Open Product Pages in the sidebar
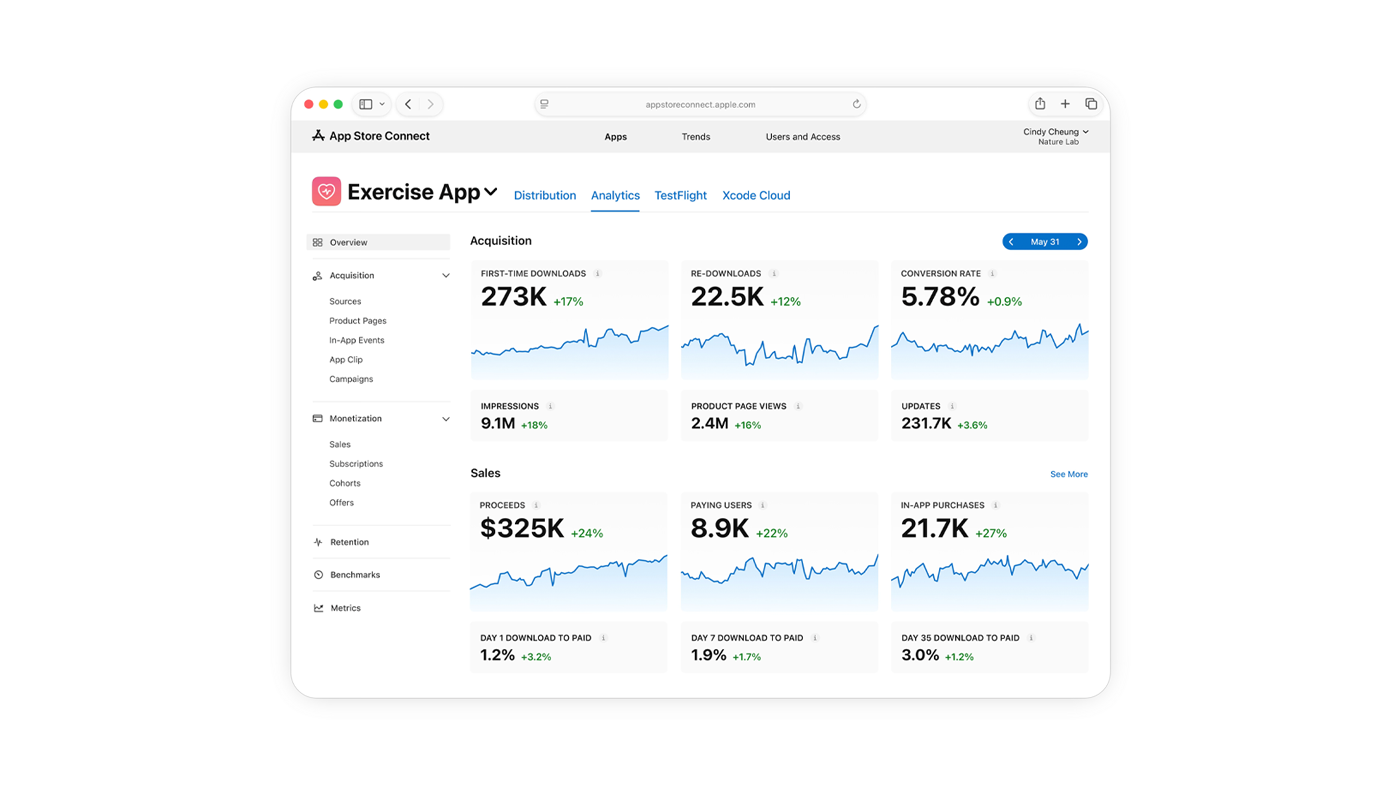 (358, 321)
